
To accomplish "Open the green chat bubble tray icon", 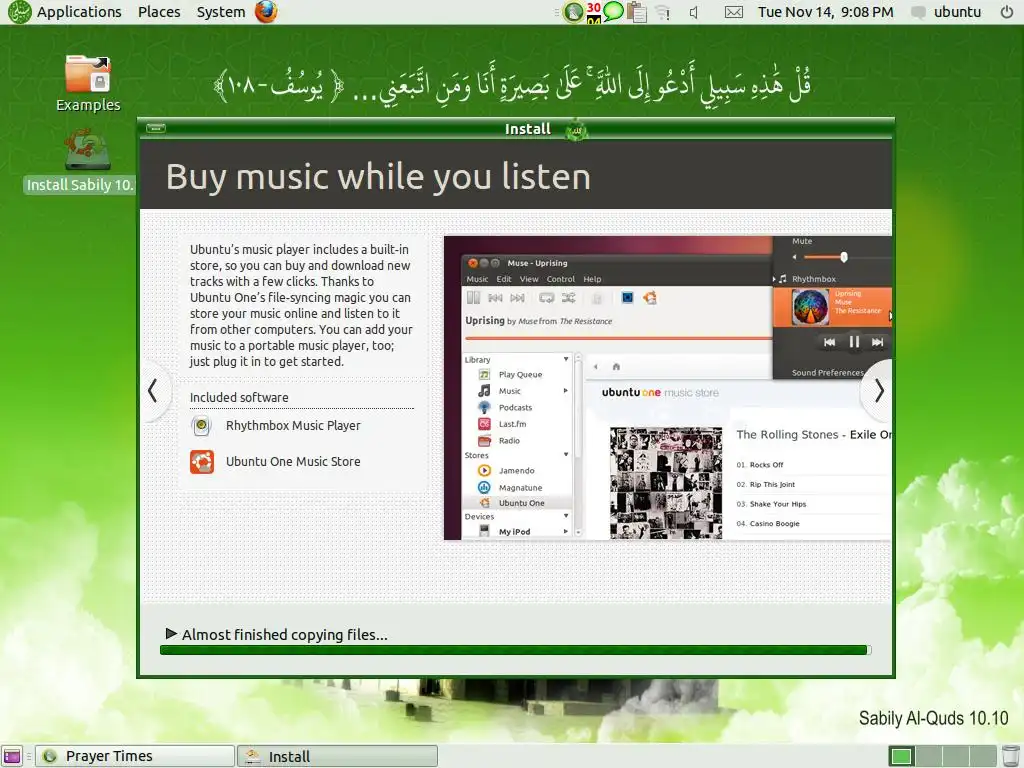I will [613, 11].
